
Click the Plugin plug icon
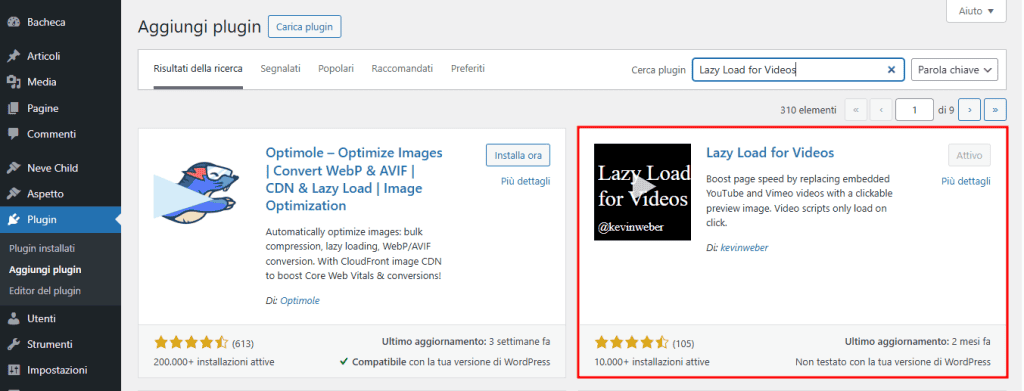tap(13, 220)
